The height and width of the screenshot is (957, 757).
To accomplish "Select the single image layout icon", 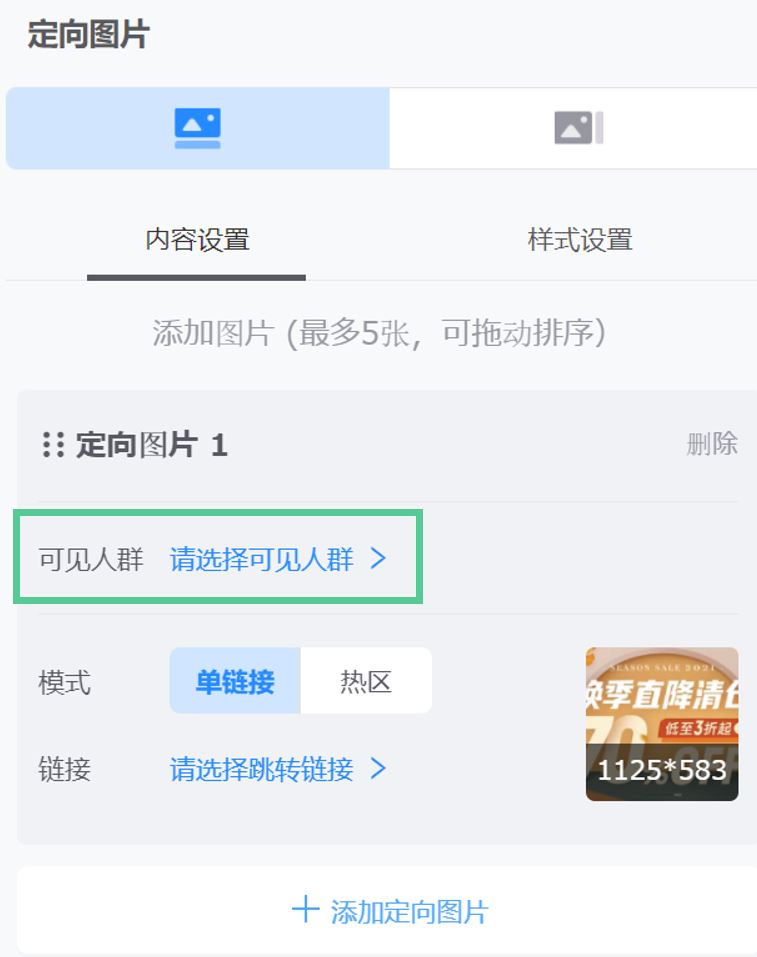I will [x=197, y=128].
